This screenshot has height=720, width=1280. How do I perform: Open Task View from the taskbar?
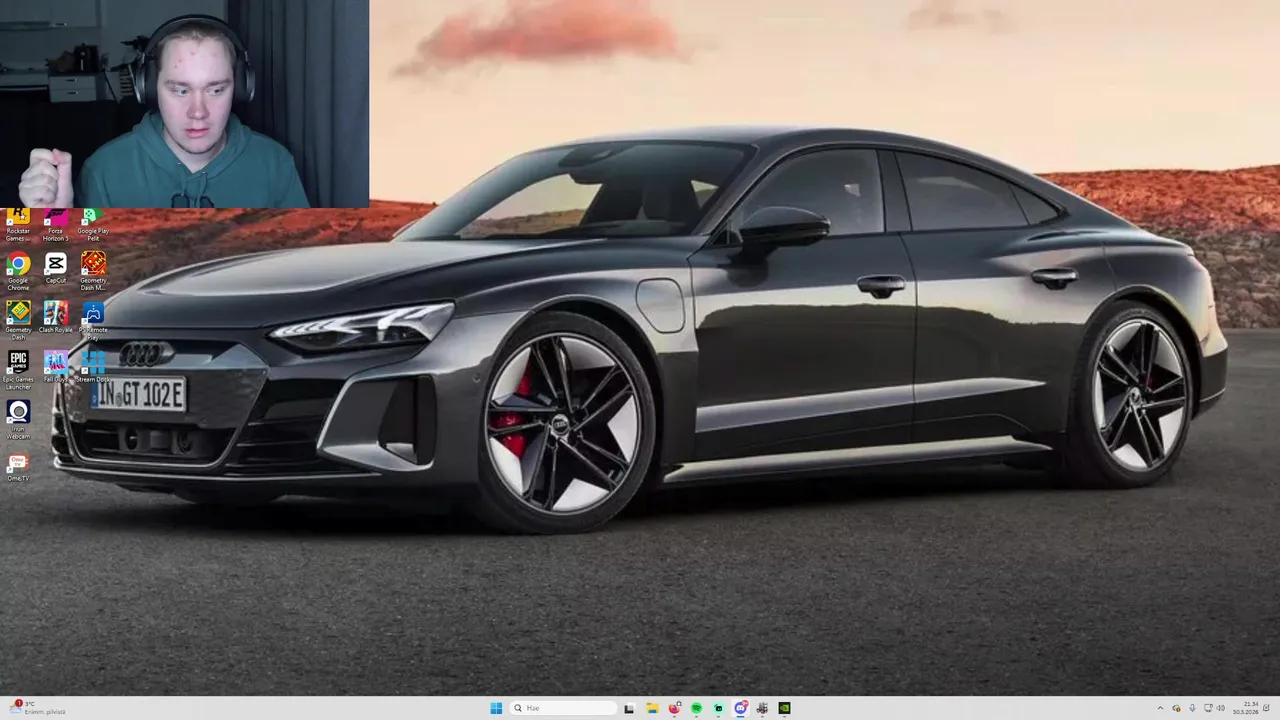[x=629, y=708]
